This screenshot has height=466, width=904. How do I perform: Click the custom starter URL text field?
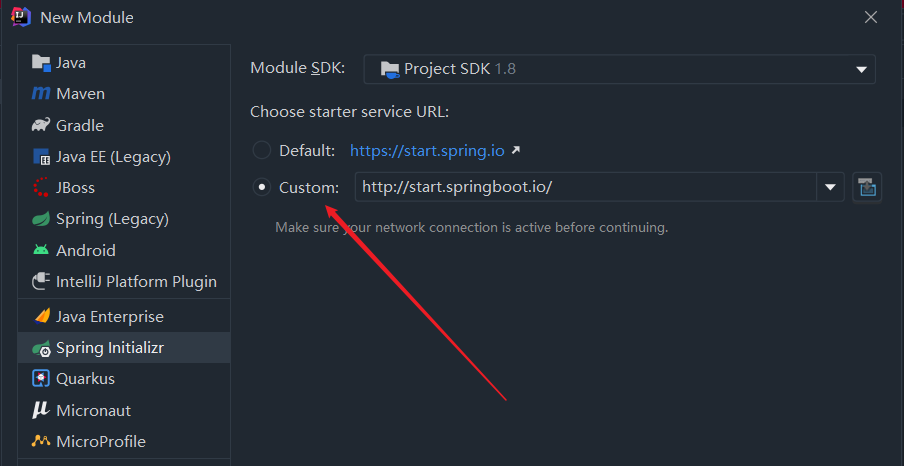(x=585, y=187)
